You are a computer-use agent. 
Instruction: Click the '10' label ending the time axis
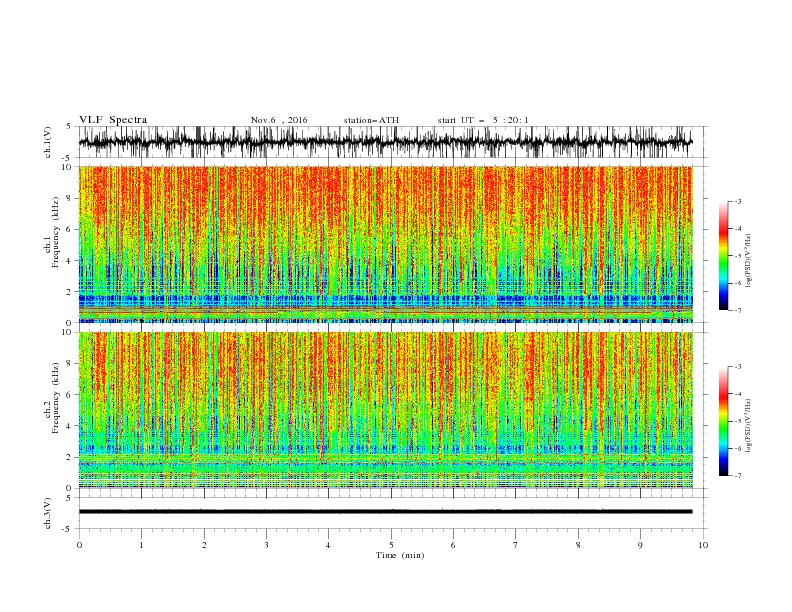[703, 545]
